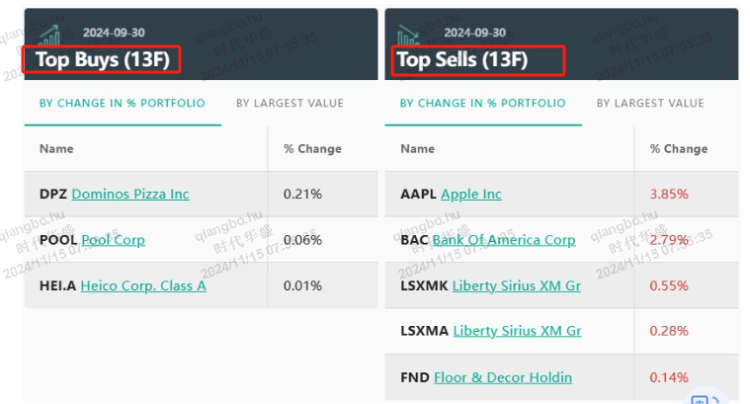This screenshot has height=404, width=750.
Task: Click the Top Sells (13F) heading
Action: coord(464,59)
